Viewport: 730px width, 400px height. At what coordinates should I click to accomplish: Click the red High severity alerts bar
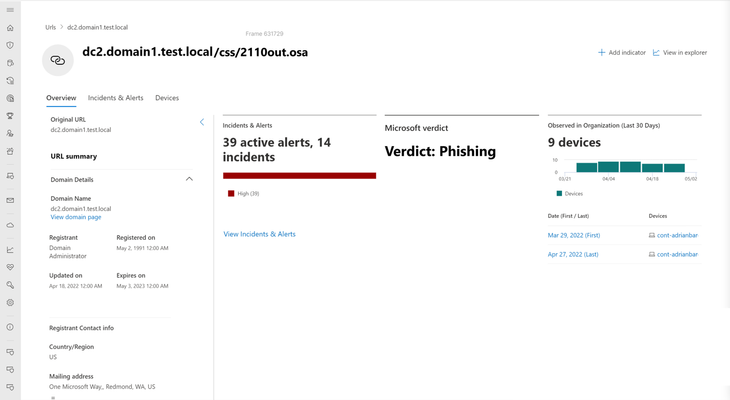tap(299, 176)
